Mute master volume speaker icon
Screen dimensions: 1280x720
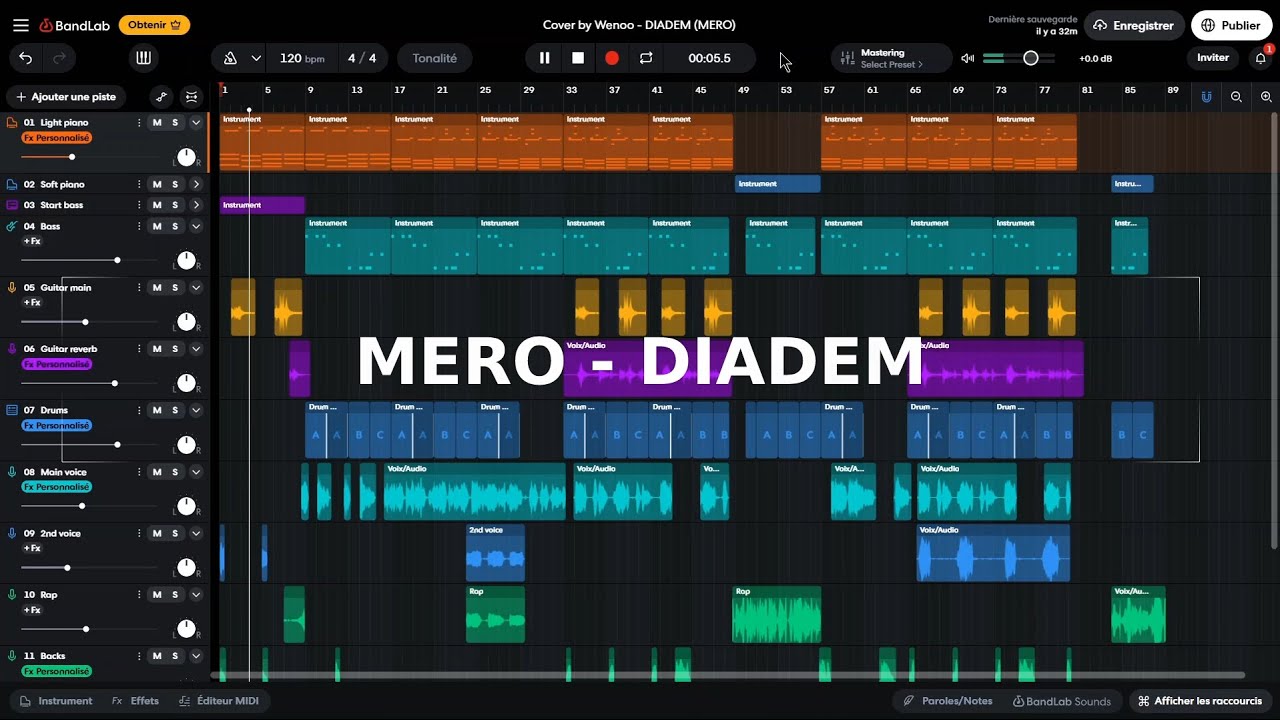pyautogui.click(x=967, y=58)
